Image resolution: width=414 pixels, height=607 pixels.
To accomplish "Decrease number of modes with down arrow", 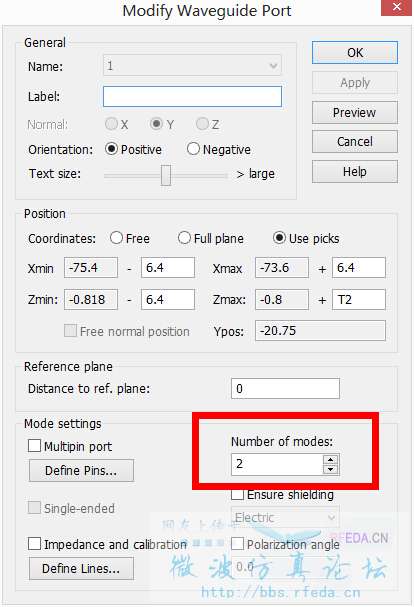I will click(330, 469).
